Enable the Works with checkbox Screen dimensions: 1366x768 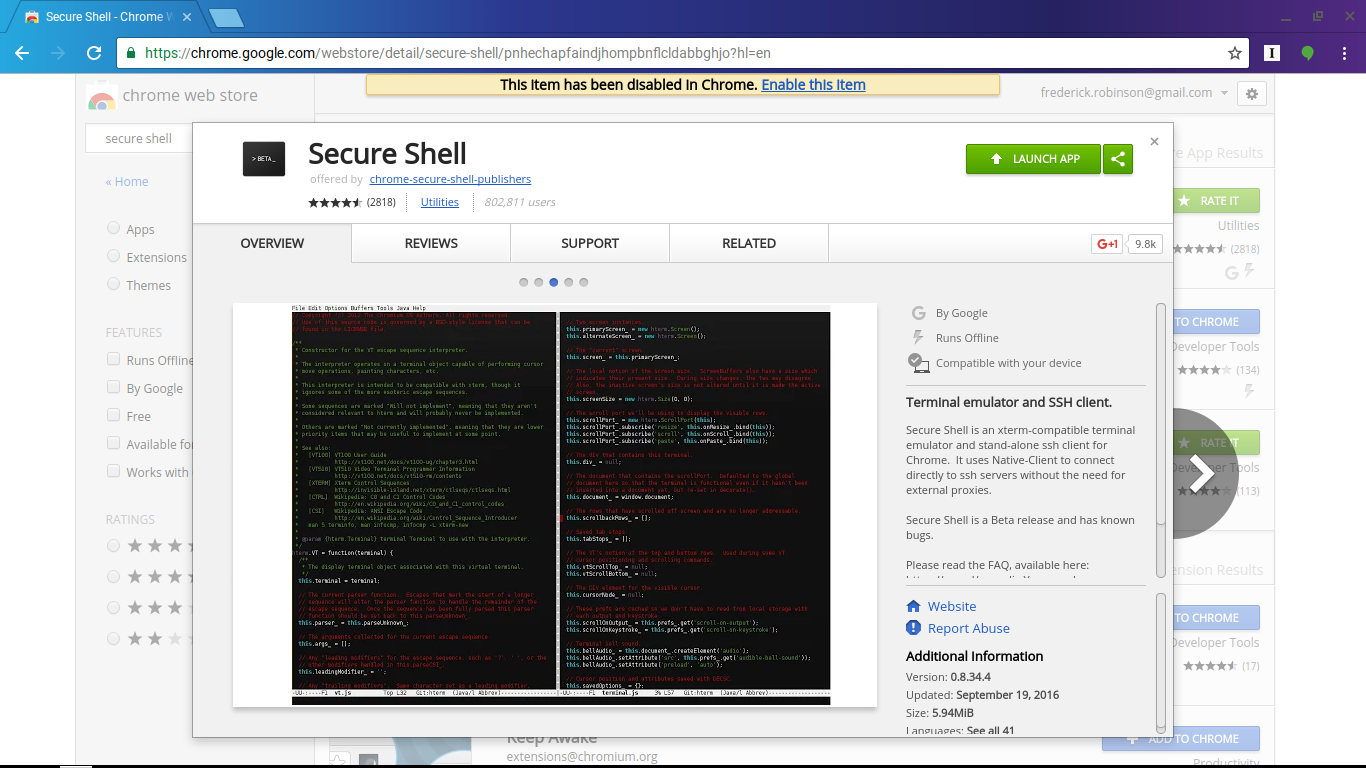coord(113,471)
